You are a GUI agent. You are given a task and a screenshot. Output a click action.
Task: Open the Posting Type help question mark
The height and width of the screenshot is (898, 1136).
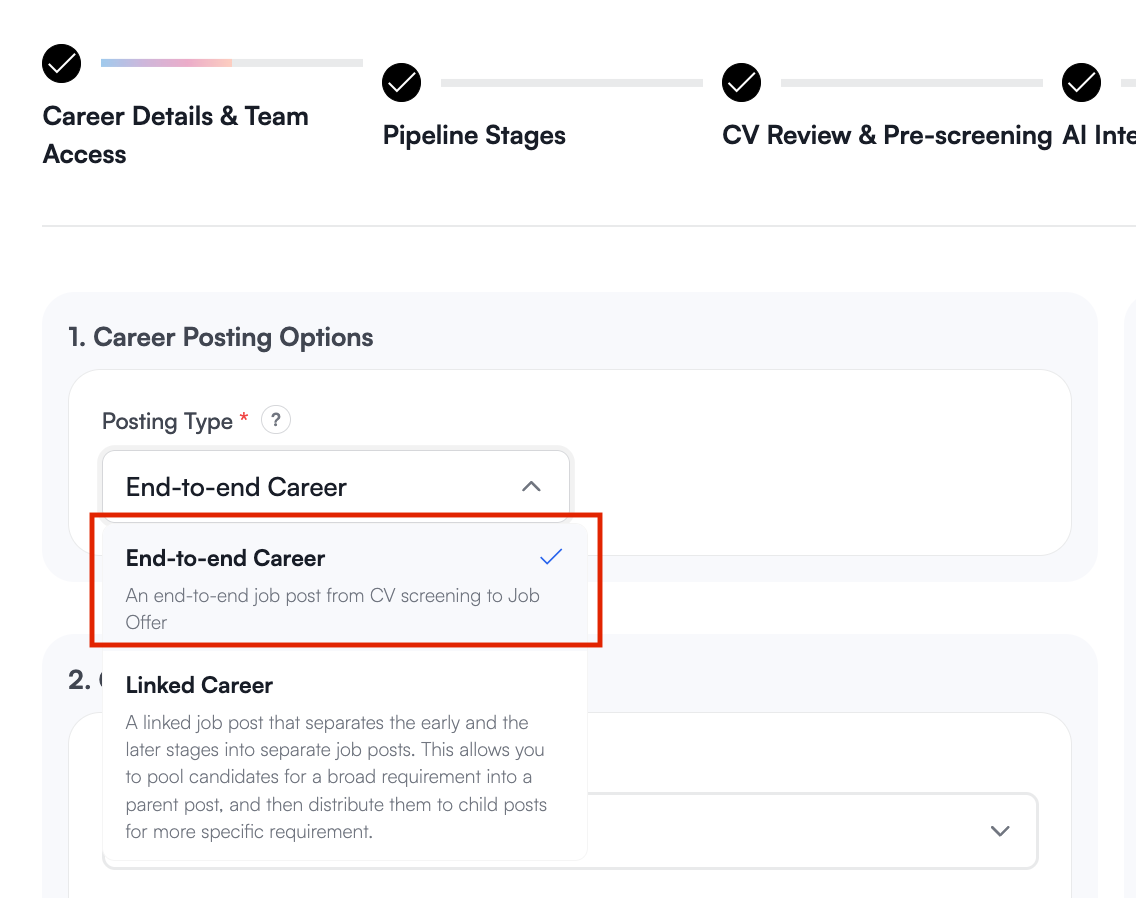pyautogui.click(x=276, y=421)
